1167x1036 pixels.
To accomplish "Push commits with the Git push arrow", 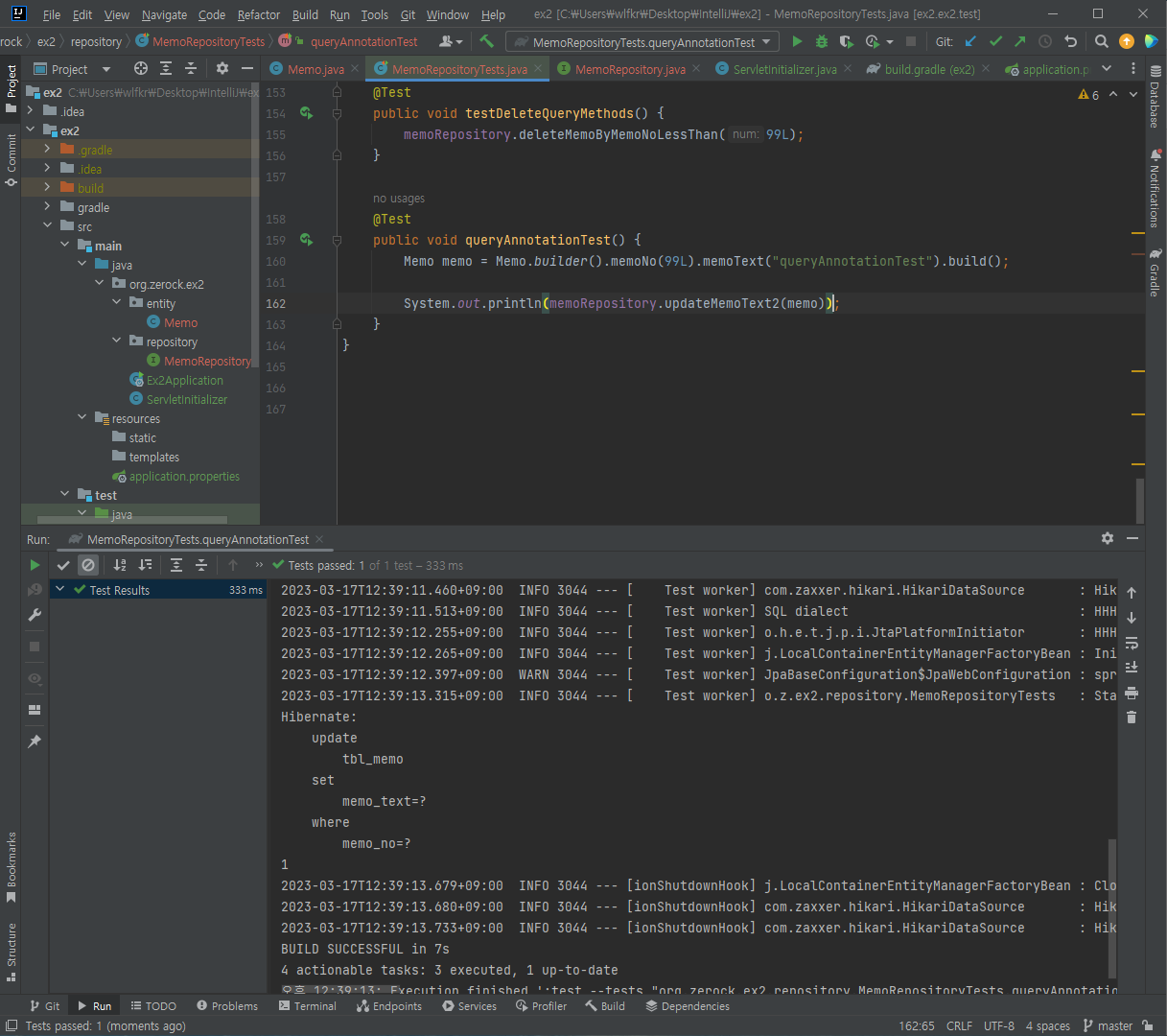I will [1020, 41].
